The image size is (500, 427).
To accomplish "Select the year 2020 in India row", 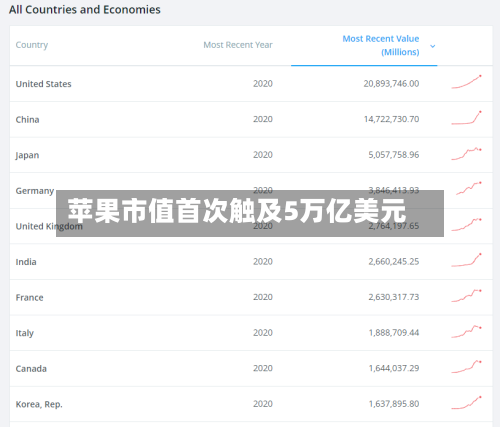I will coord(263,262).
